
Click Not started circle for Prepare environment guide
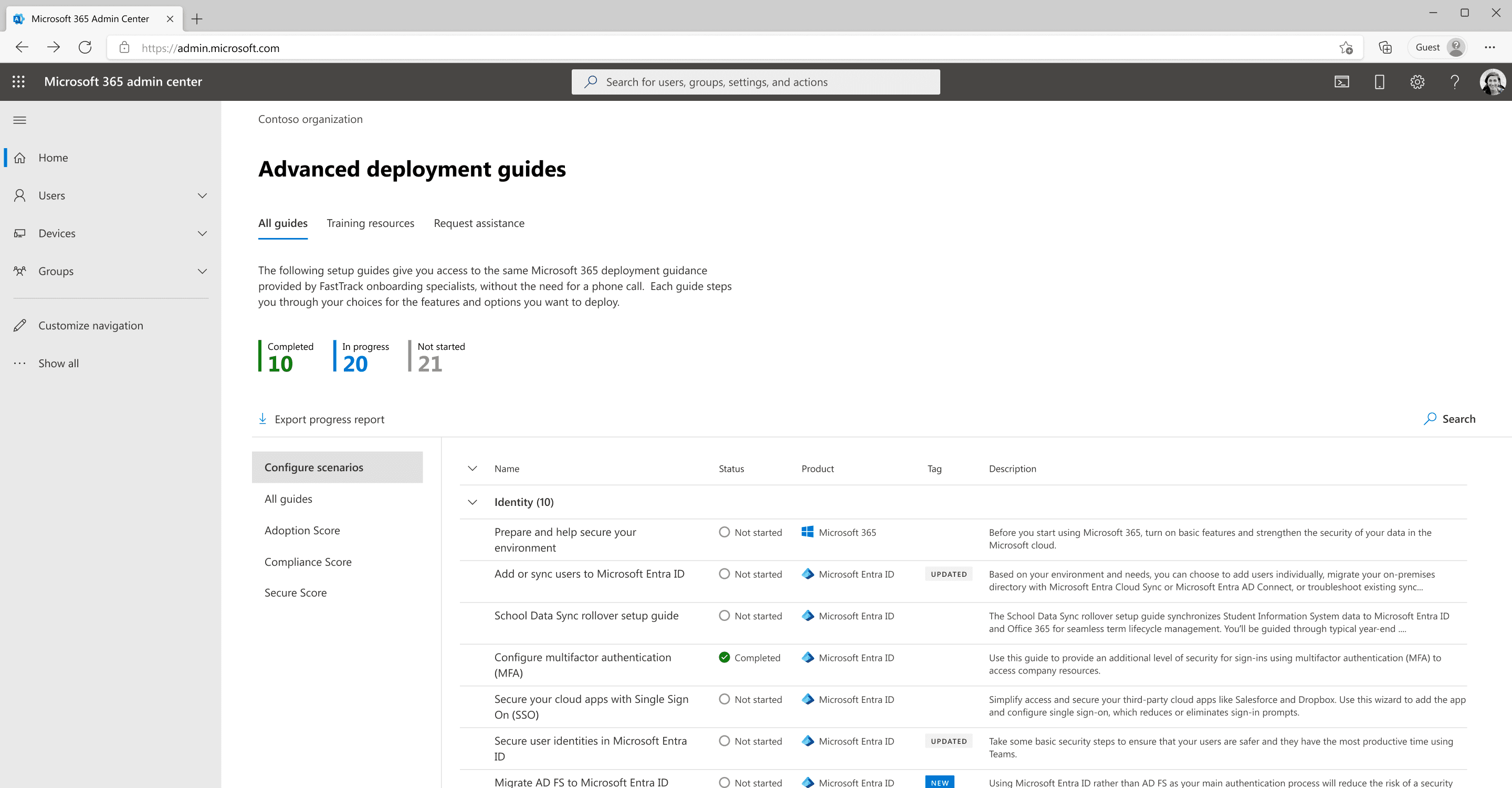pyautogui.click(x=724, y=532)
